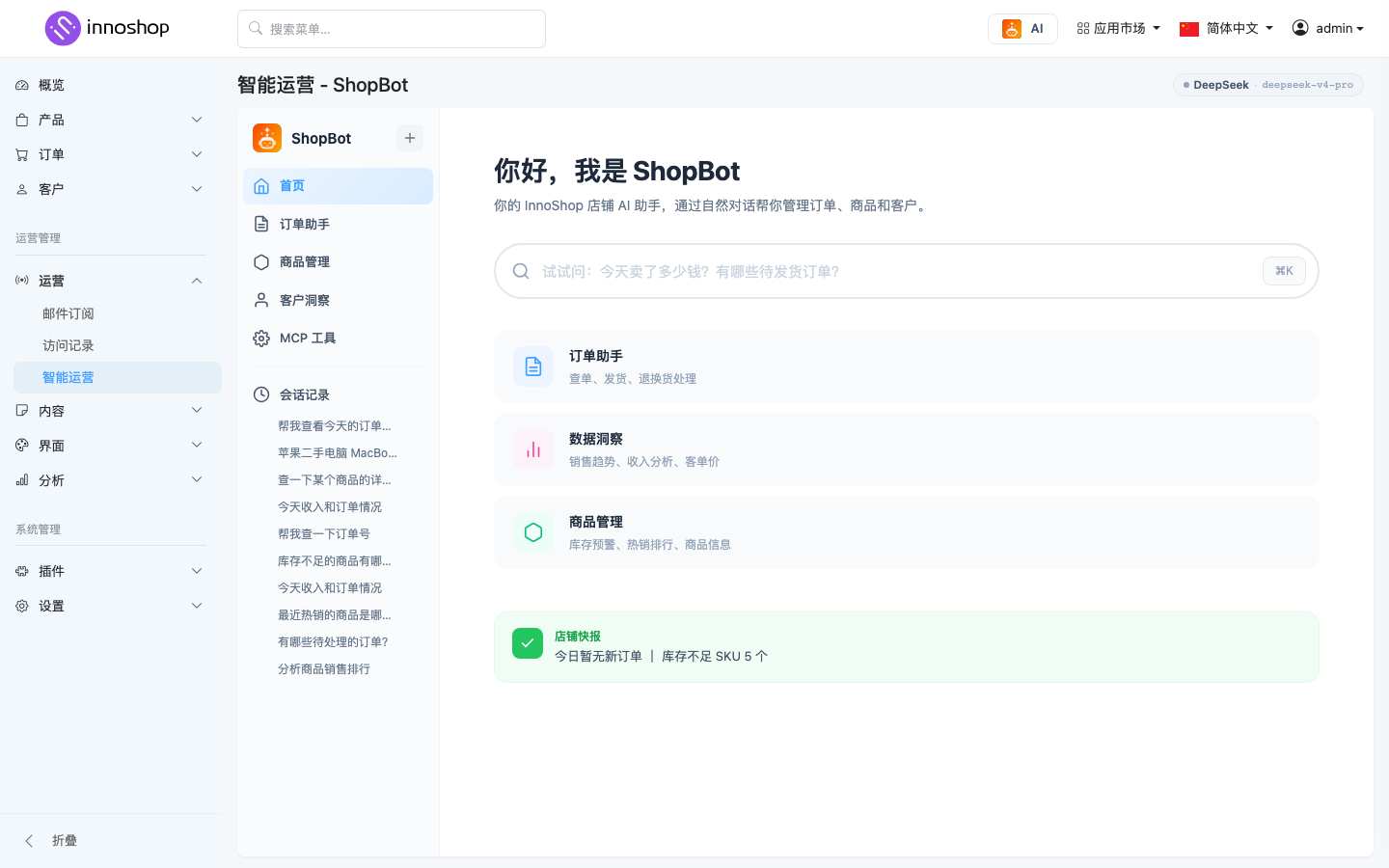Click the ShopBot robot avatar in the panel header
The width and height of the screenshot is (1389, 868).
tap(267, 138)
